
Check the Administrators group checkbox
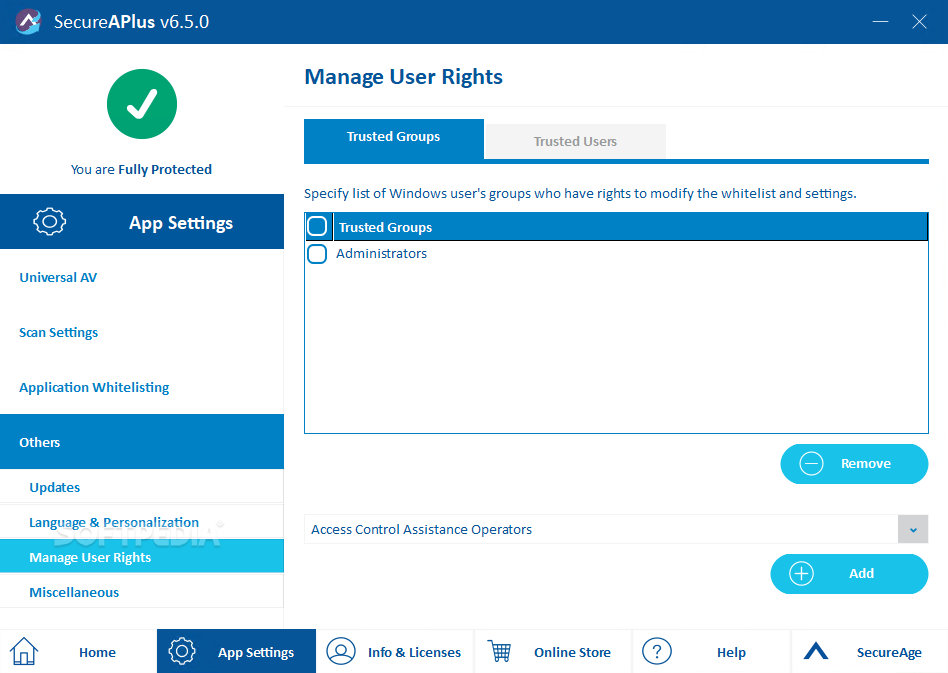(317, 253)
